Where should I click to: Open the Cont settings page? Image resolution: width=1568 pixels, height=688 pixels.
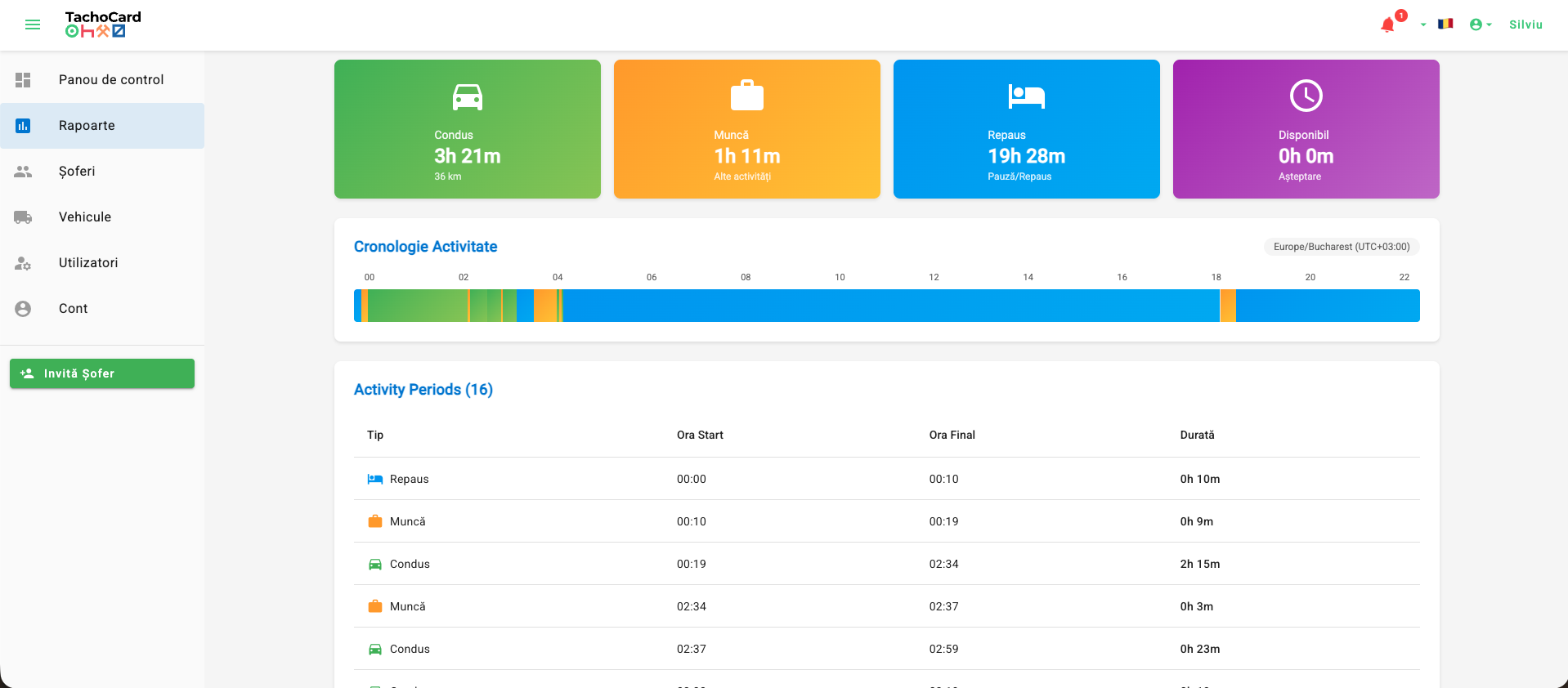tap(102, 309)
